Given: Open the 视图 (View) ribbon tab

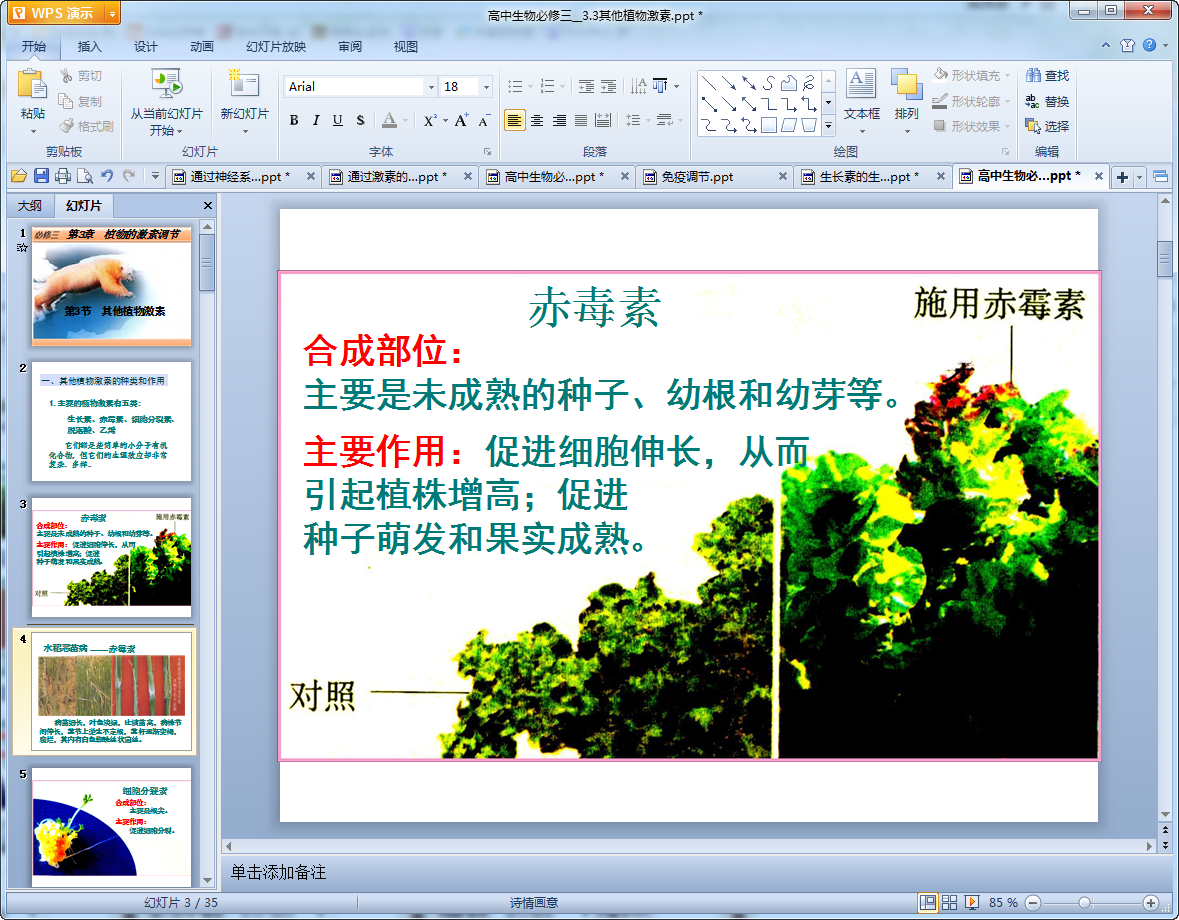Looking at the screenshot, I should click(405, 47).
